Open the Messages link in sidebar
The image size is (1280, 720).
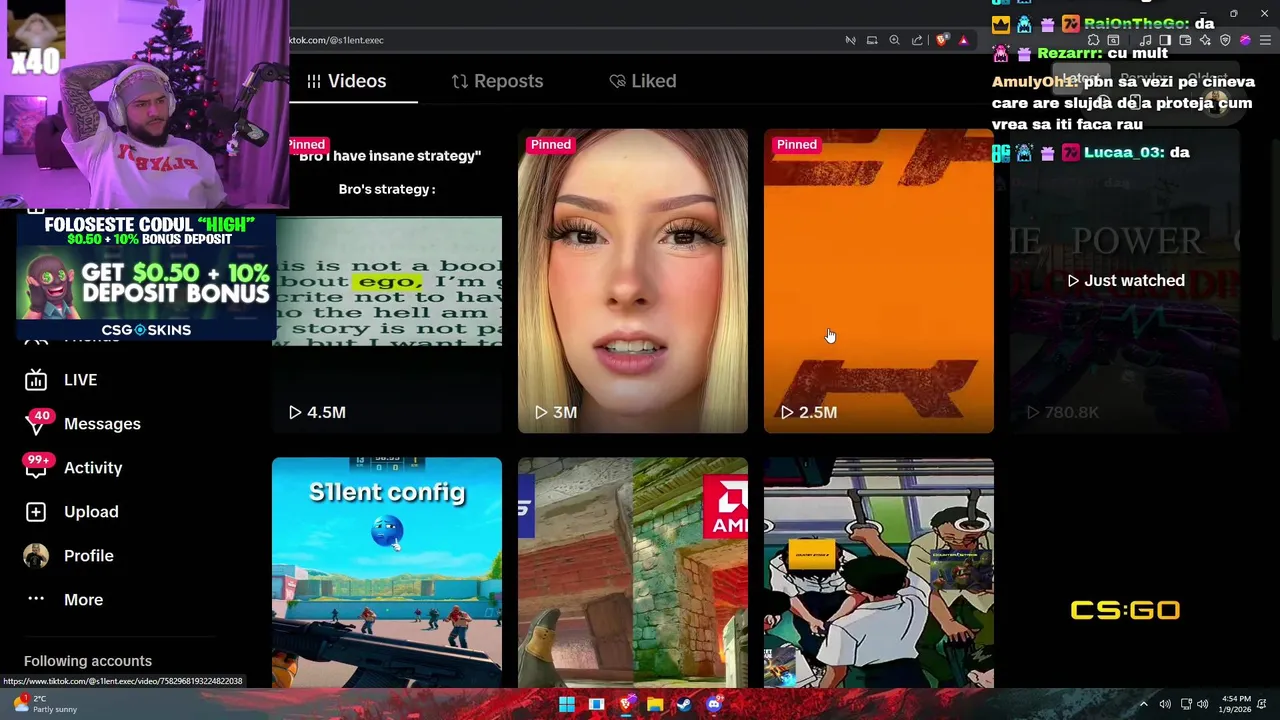click(102, 424)
